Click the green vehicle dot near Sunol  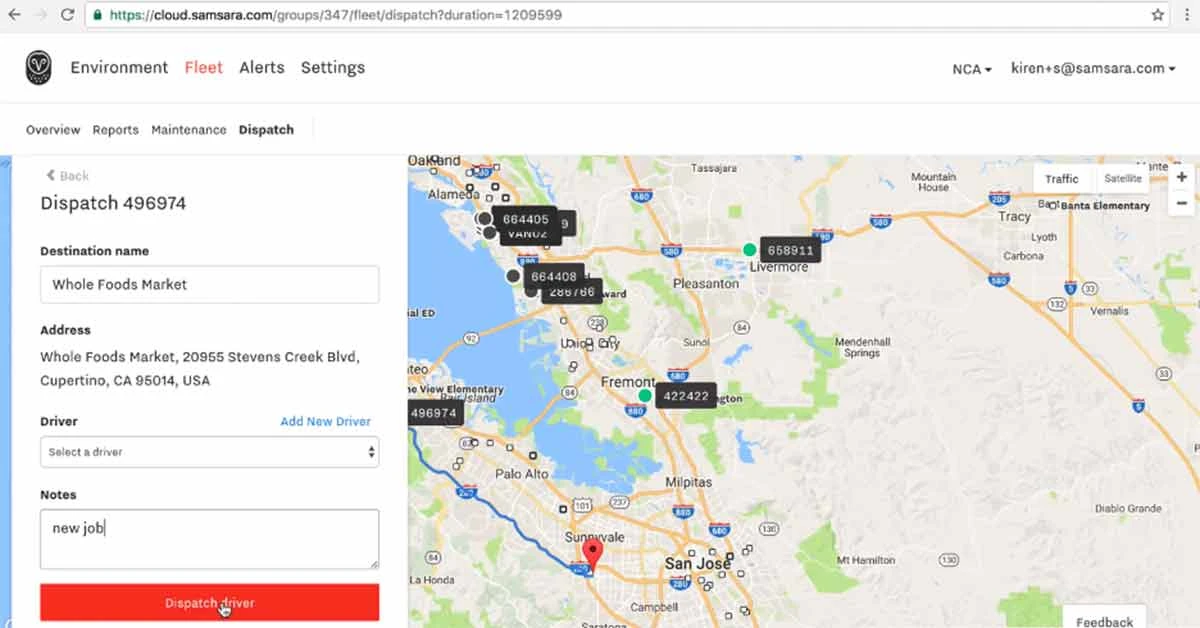coord(644,395)
